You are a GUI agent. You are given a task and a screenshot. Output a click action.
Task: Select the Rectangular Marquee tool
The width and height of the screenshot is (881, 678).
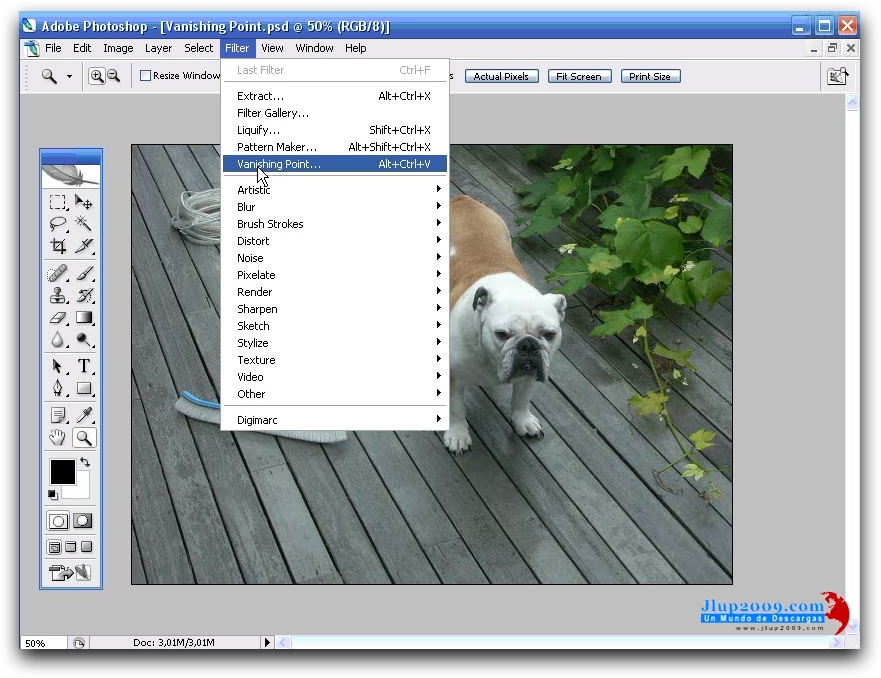[59, 202]
